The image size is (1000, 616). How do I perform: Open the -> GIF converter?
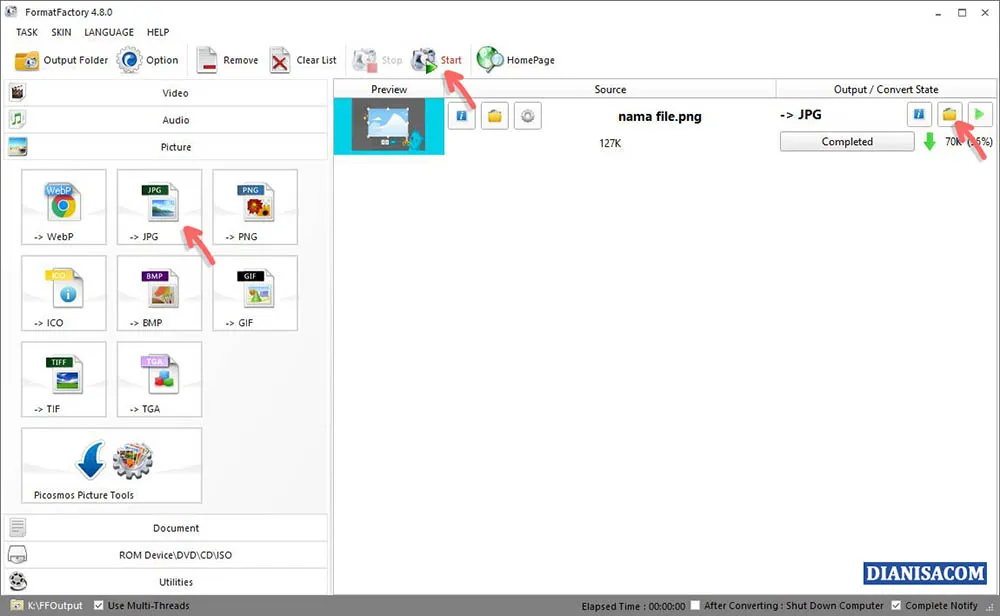click(254, 293)
